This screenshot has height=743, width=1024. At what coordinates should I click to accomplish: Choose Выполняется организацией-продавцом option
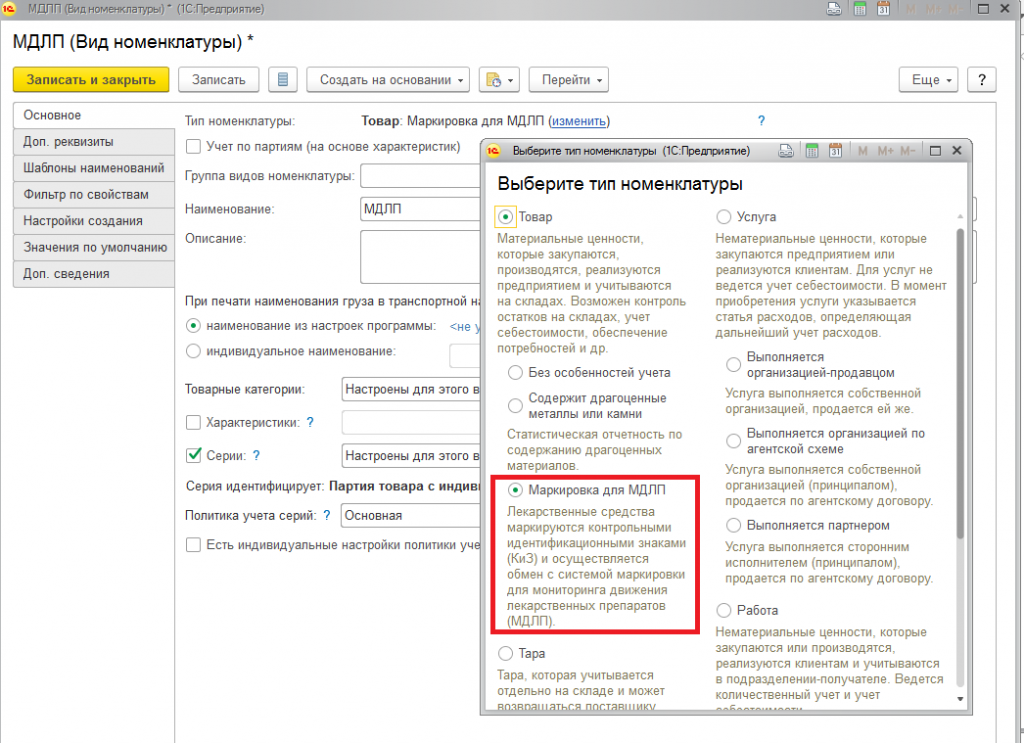coord(733,365)
